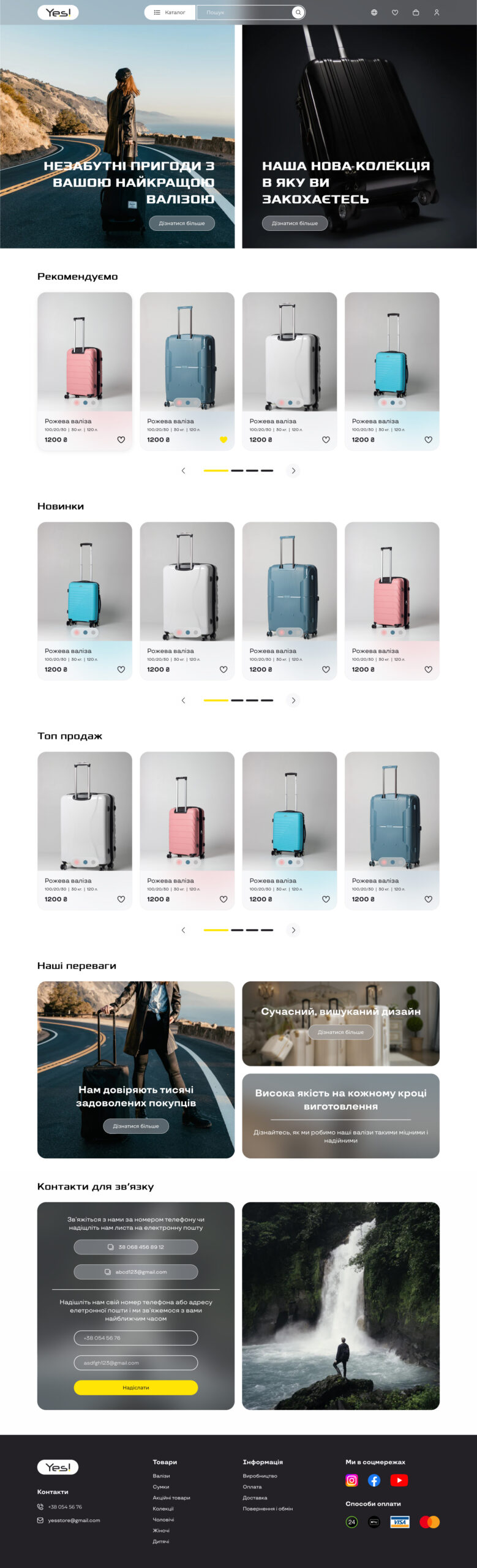Image resolution: width=477 pixels, height=1568 pixels.
Task: Go to previous slide in Новинки carousel
Action: pyautogui.click(x=183, y=700)
